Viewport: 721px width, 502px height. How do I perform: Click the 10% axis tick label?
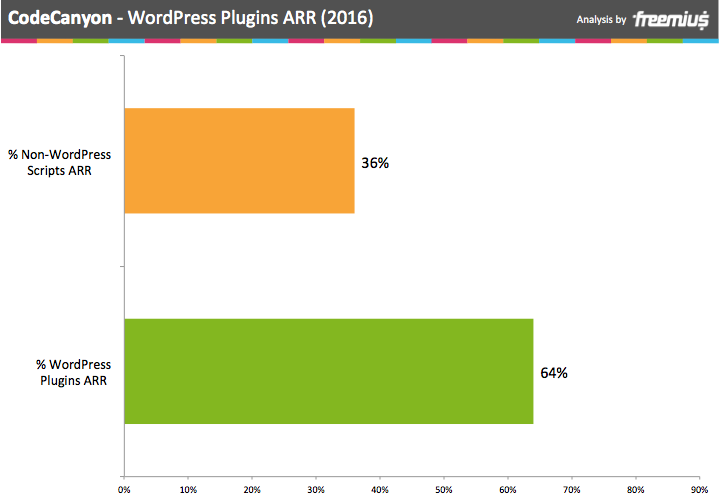coord(188,490)
